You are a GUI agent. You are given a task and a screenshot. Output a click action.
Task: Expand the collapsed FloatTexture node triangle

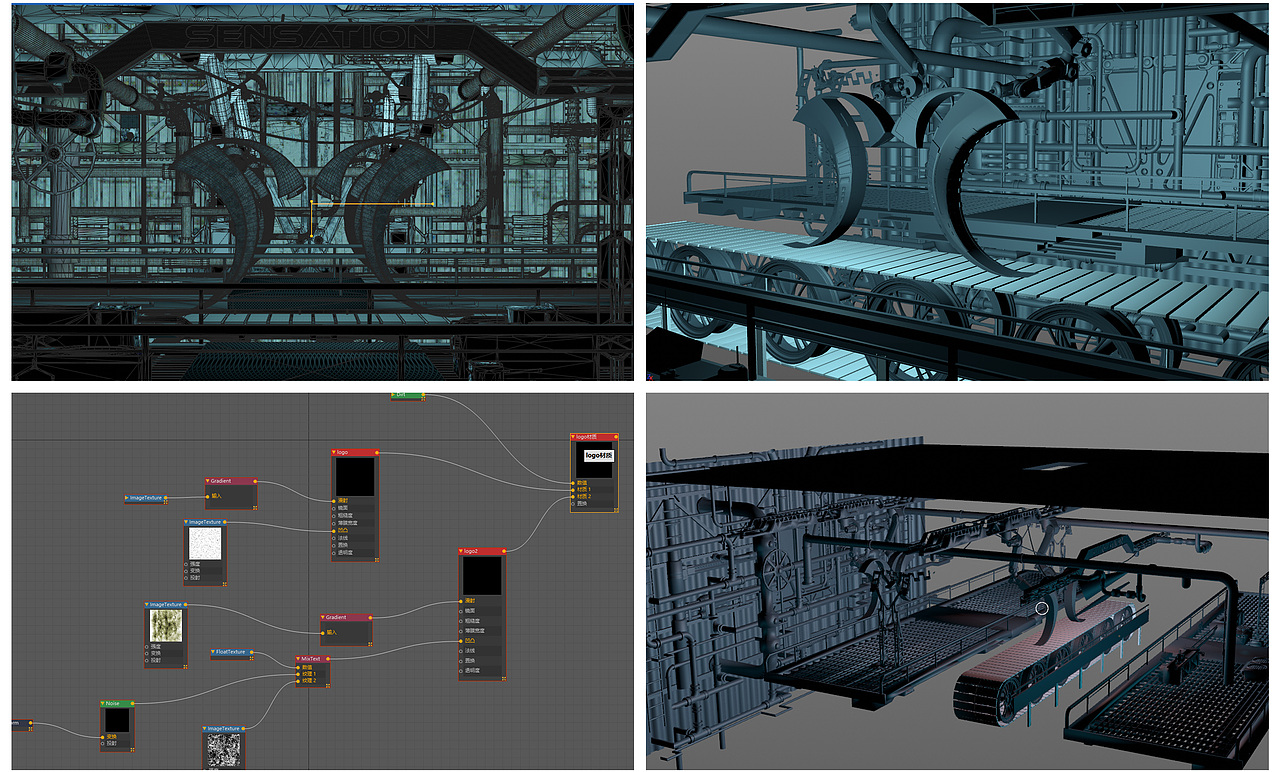tap(213, 652)
